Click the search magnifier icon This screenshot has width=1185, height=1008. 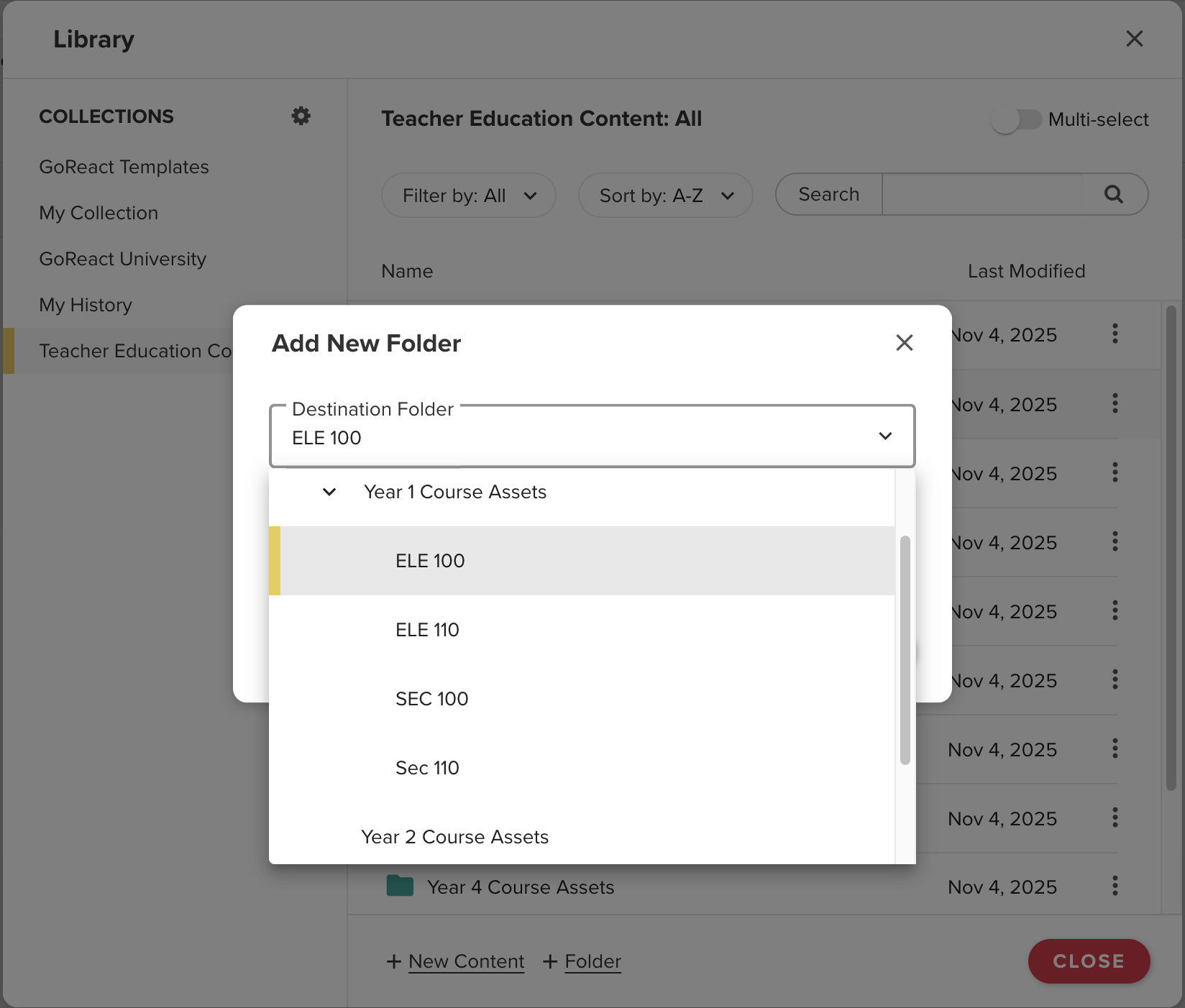point(1113,194)
